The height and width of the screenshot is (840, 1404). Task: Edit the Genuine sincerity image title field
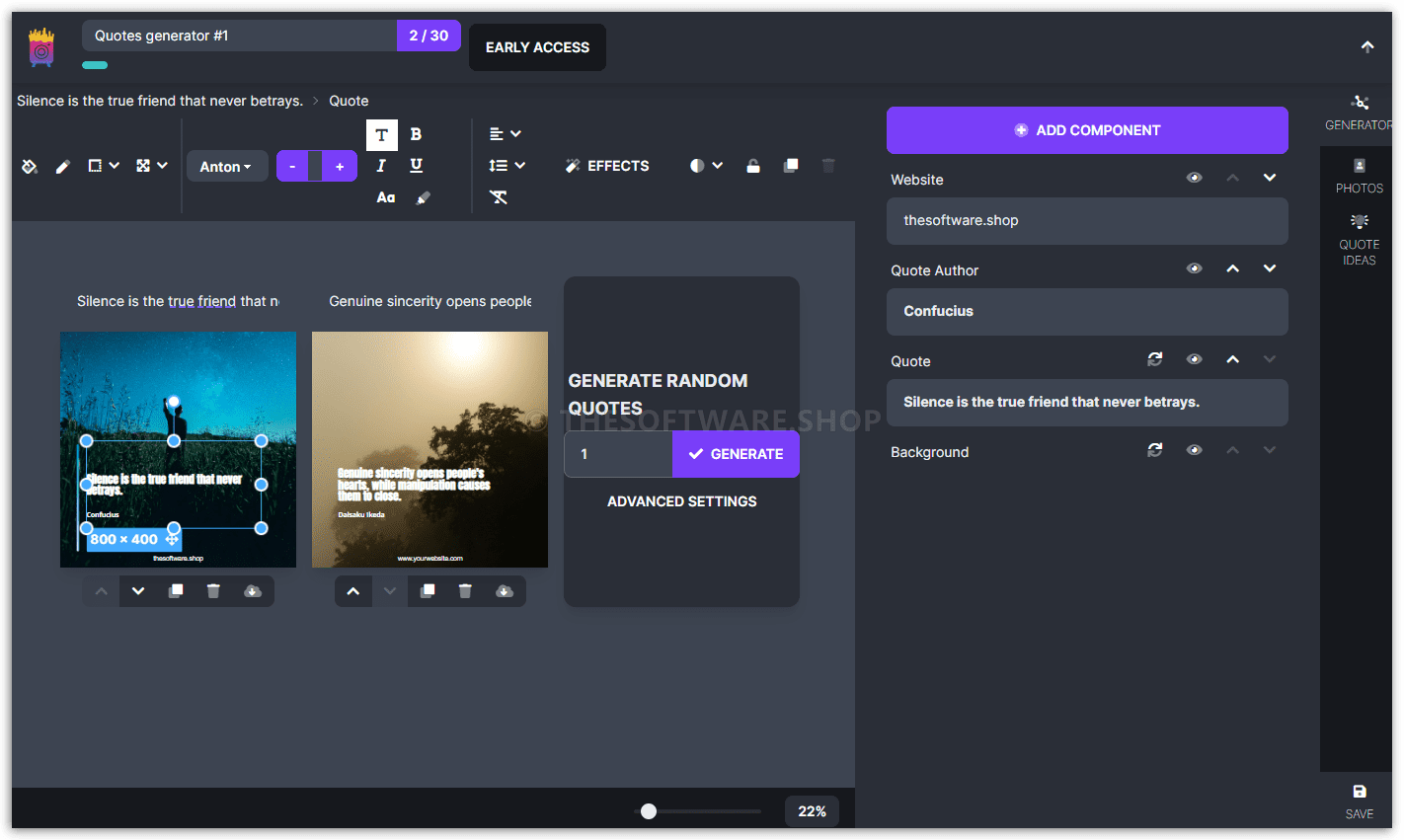[x=430, y=301]
